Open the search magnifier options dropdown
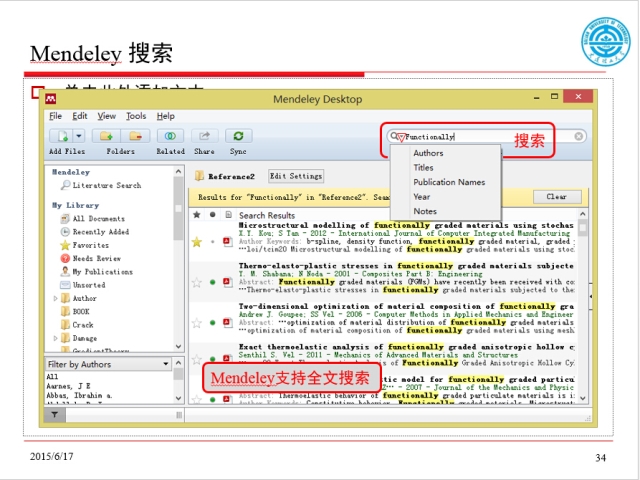The height and width of the screenshot is (480, 640). pyautogui.click(x=396, y=137)
